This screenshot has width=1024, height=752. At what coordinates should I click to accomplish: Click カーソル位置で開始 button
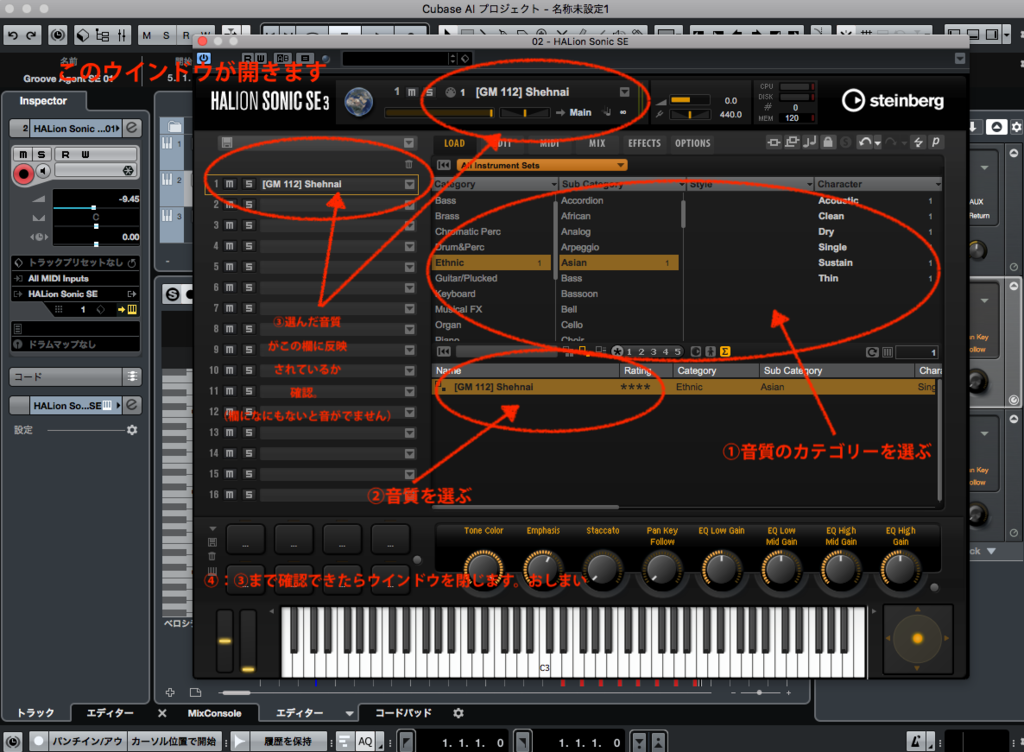[174, 742]
